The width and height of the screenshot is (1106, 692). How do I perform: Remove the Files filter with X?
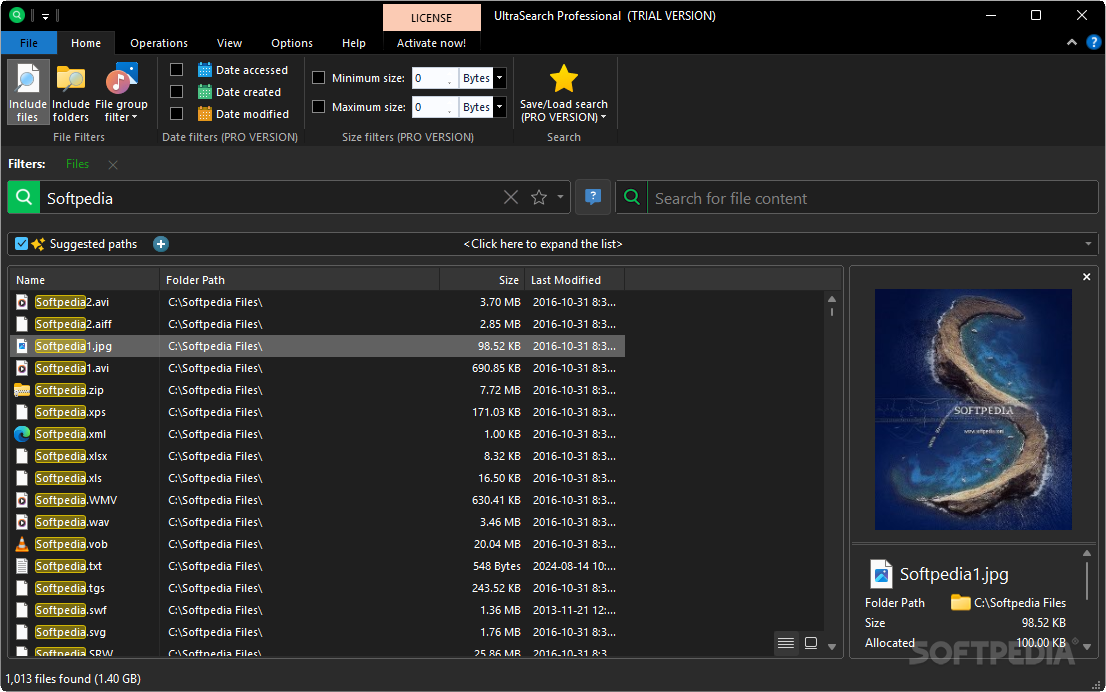click(113, 164)
